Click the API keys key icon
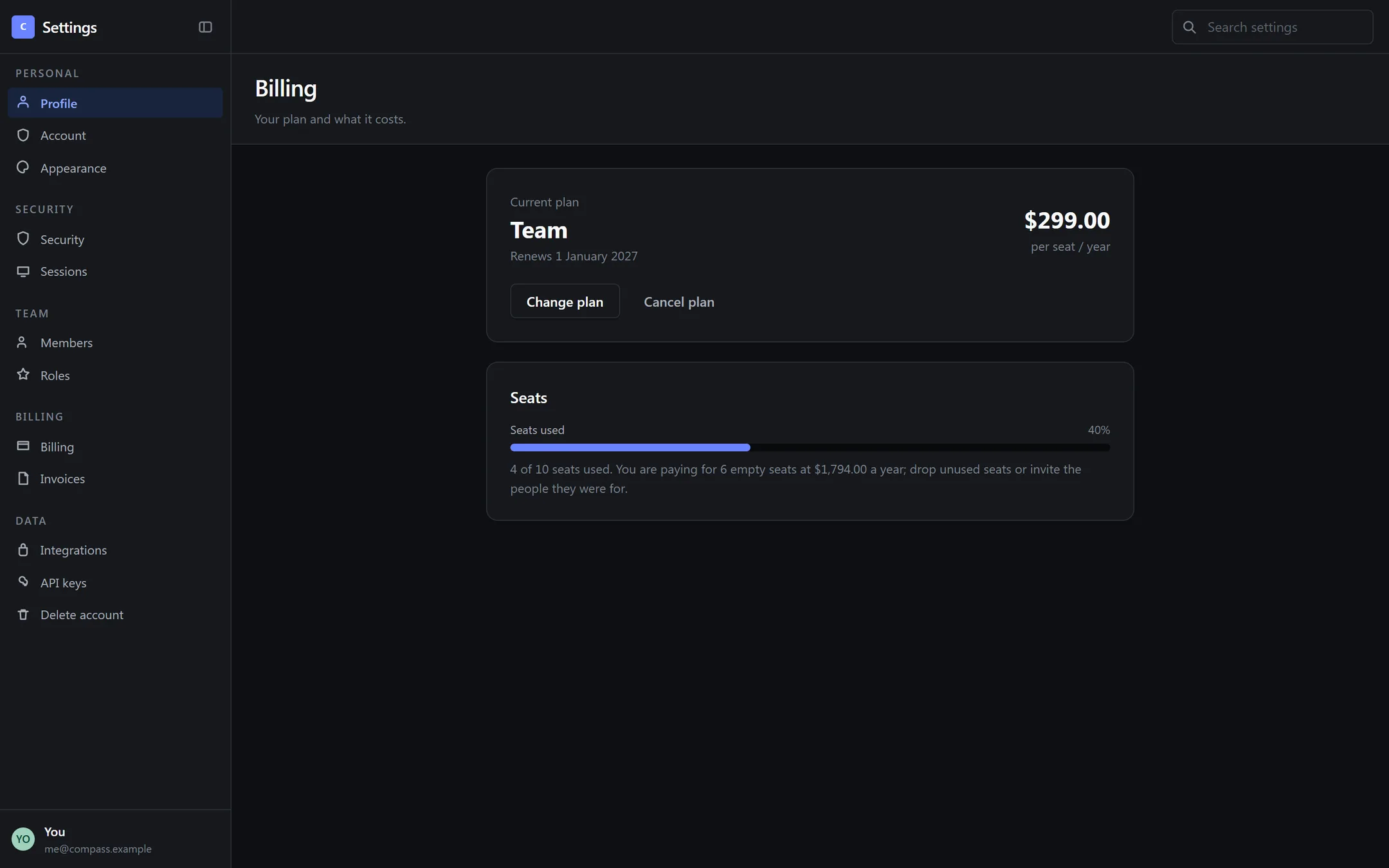 (x=23, y=582)
